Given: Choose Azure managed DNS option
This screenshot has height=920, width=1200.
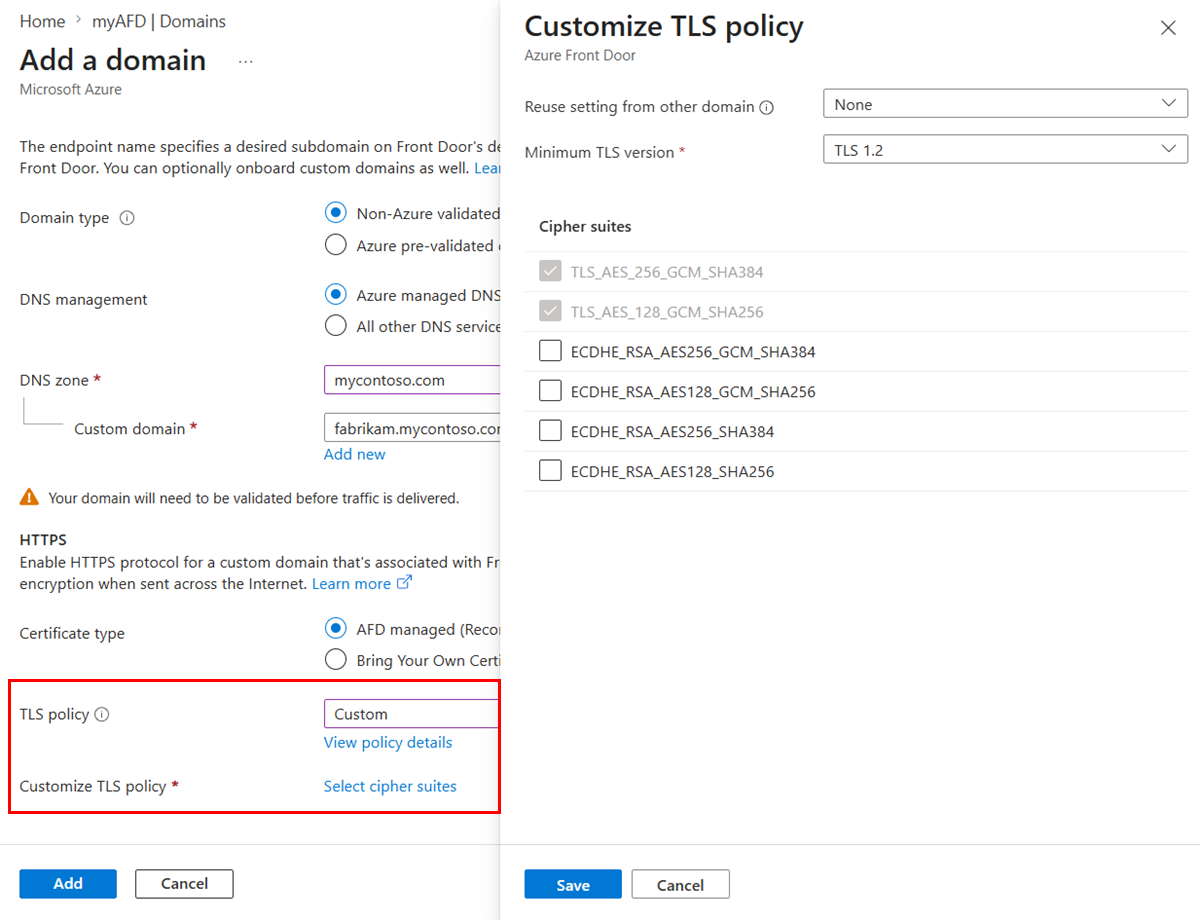Looking at the screenshot, I should (x=336, y=295).
